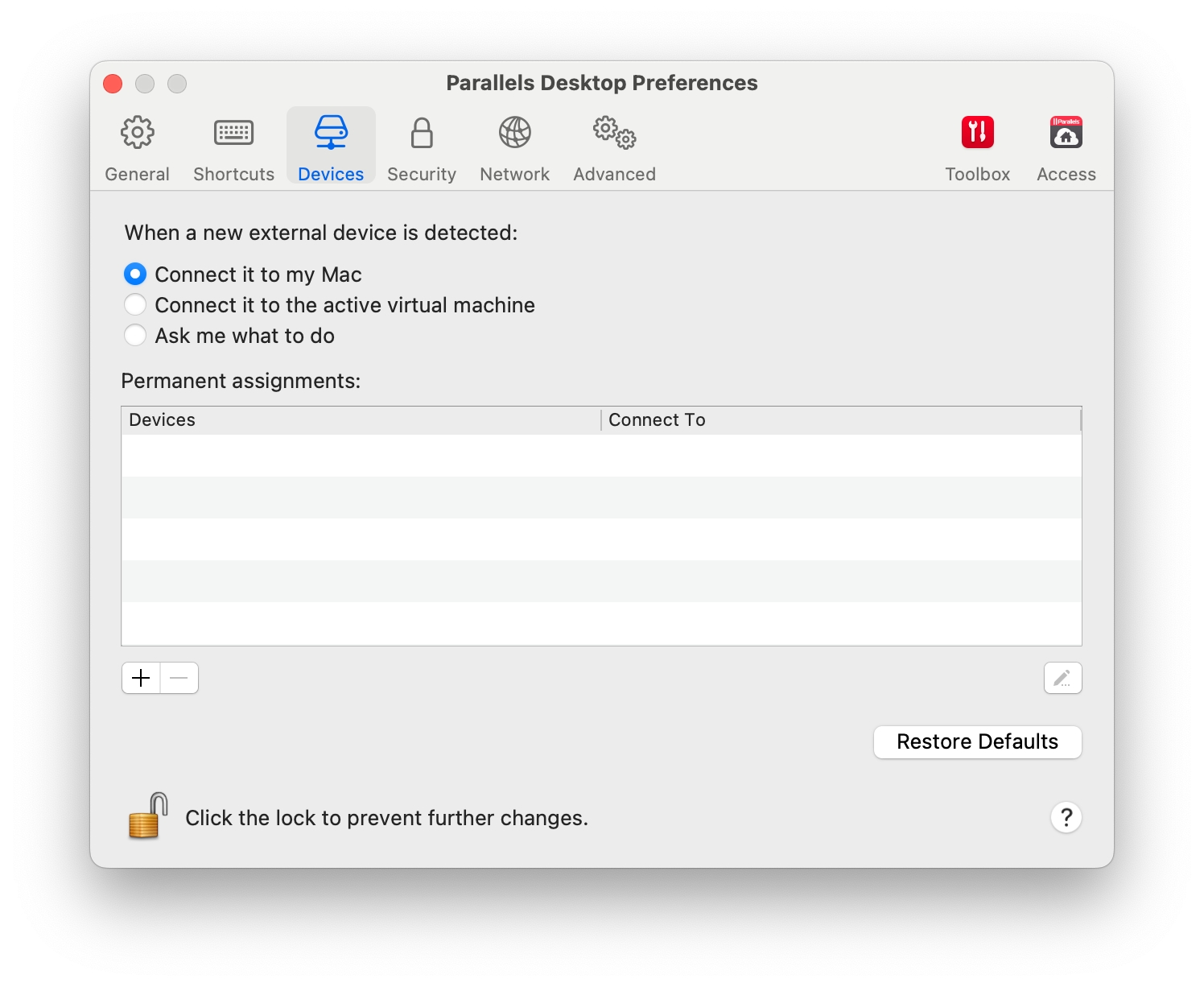Add a permanent assignment with plus button
The height and width of the screenshot is (987, 1204).
point(141,678)
